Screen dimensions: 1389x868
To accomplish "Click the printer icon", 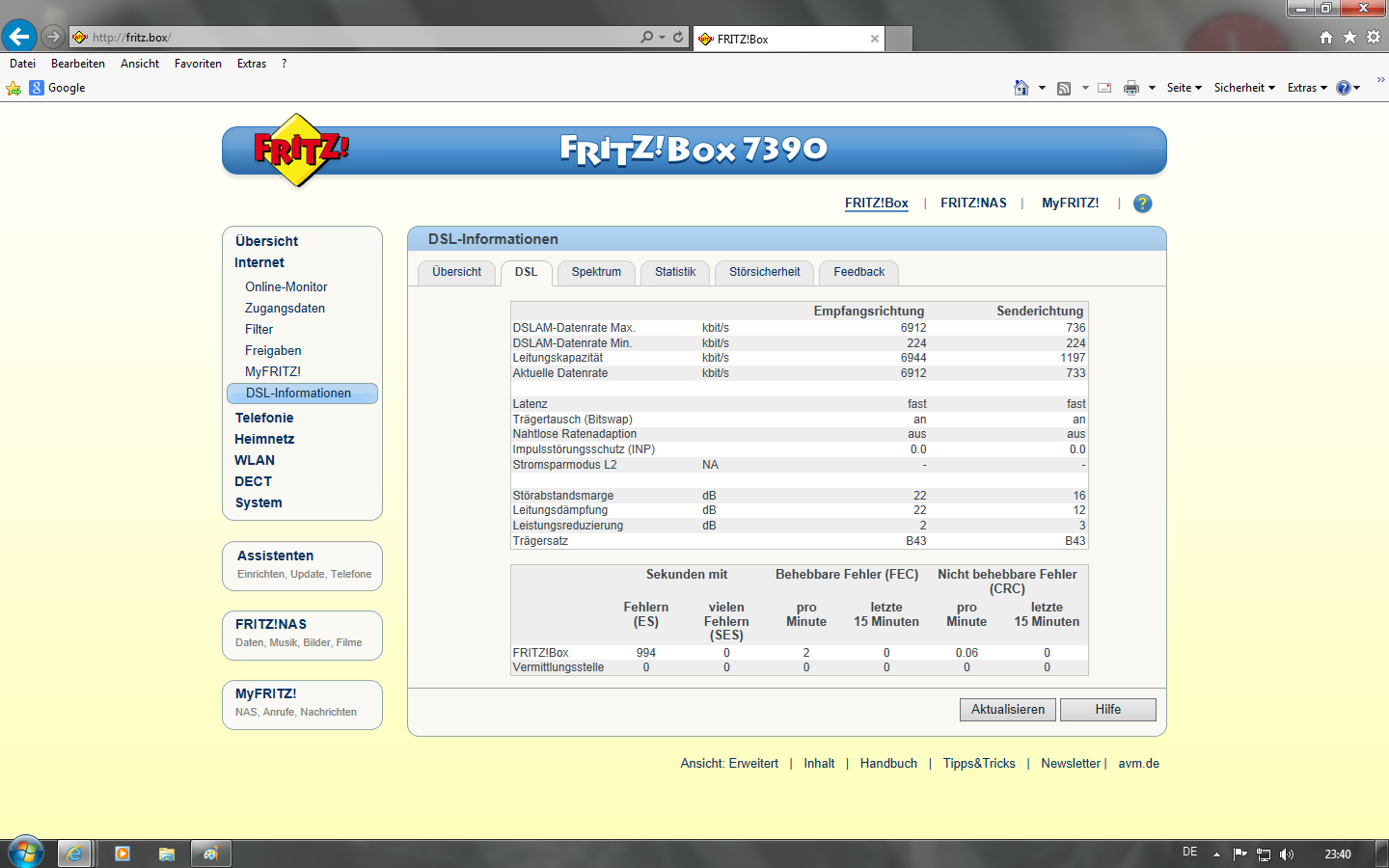I will pos(1131,88).
